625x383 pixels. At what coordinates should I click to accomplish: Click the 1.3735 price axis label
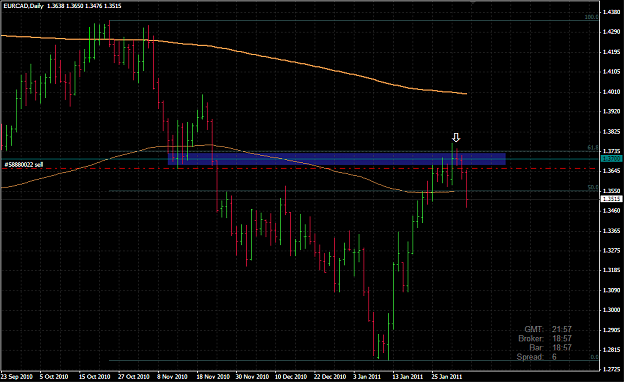coord(612,151)
